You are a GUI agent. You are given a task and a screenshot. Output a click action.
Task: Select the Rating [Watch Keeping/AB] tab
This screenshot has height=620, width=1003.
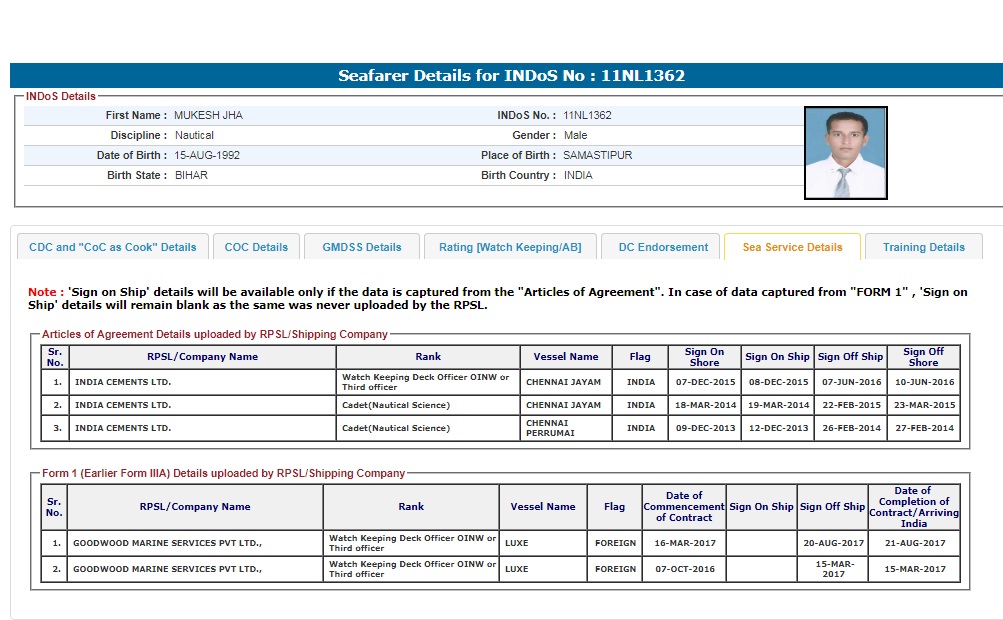point(510,247)
